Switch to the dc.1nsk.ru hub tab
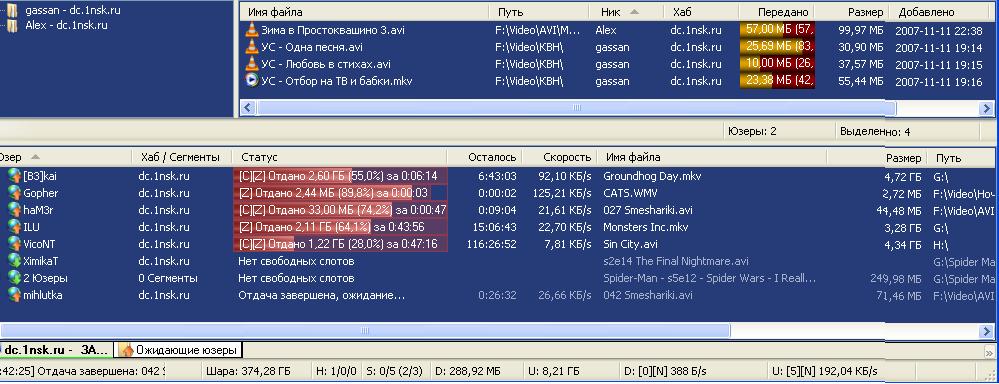Viewport: 999px width, 384px height. click(x=56, y=350)
